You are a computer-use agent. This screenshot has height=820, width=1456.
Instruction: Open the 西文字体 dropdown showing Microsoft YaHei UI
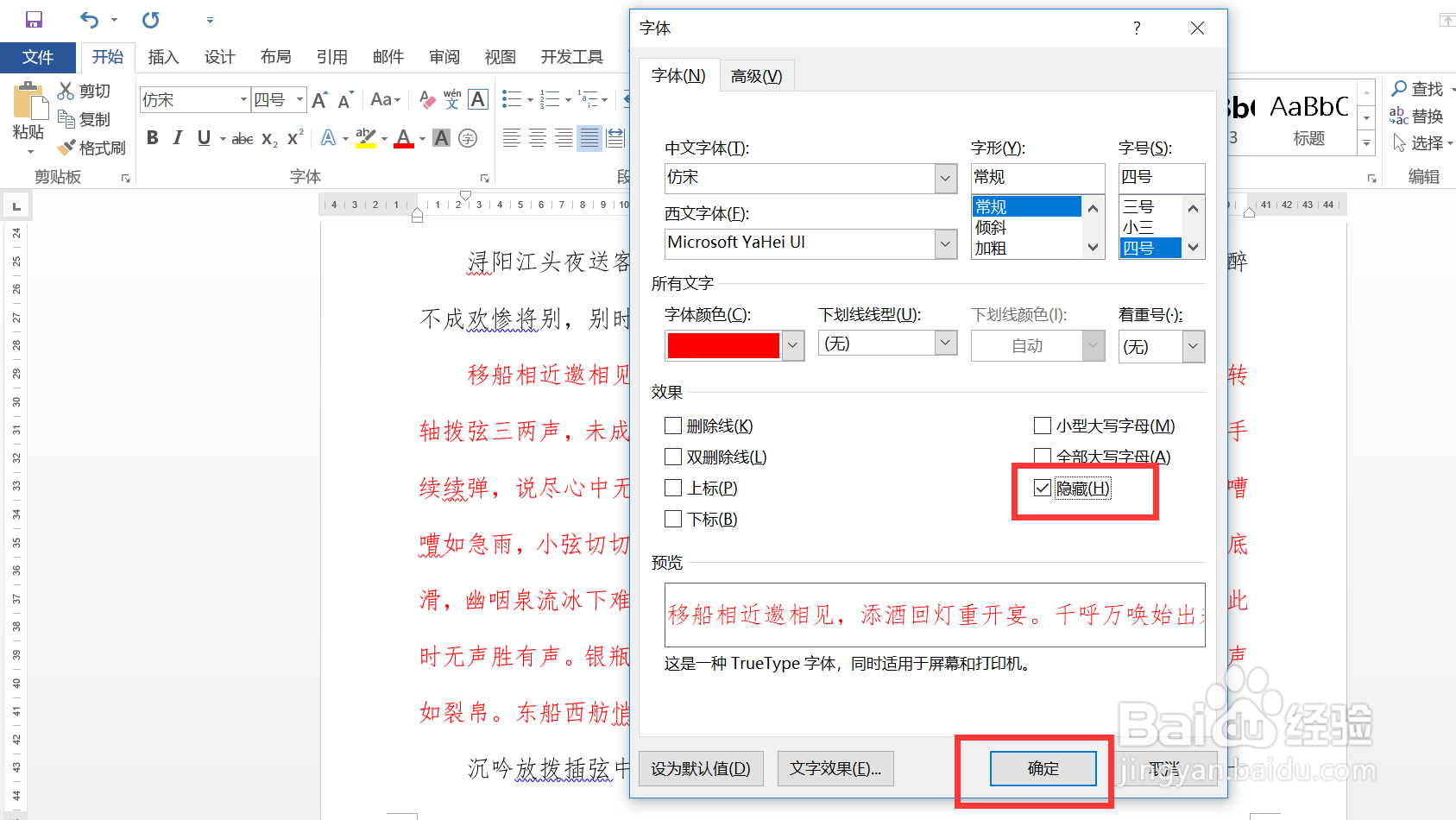[945, 243]
